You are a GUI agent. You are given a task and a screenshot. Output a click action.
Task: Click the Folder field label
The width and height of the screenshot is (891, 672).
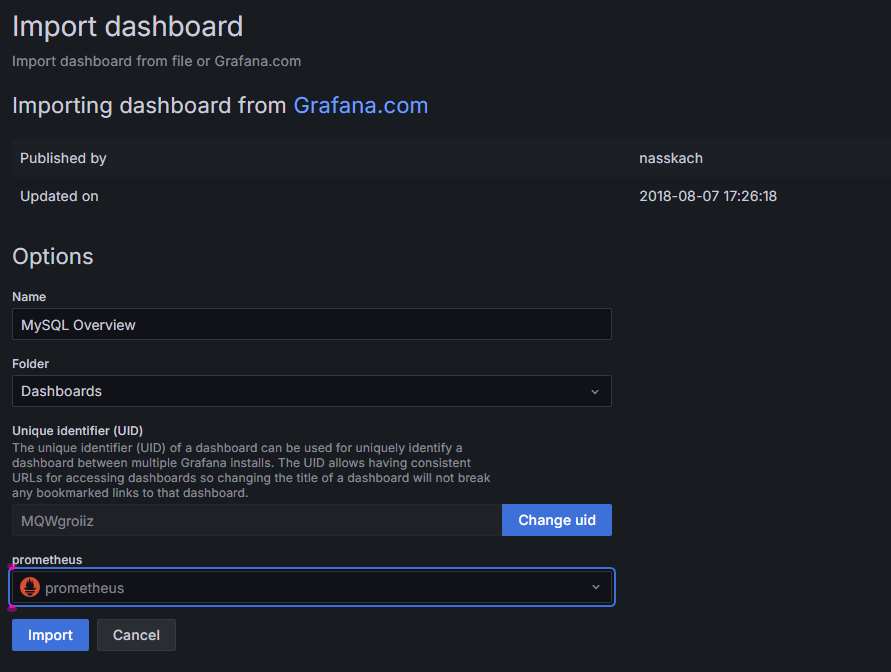[31, 364]
